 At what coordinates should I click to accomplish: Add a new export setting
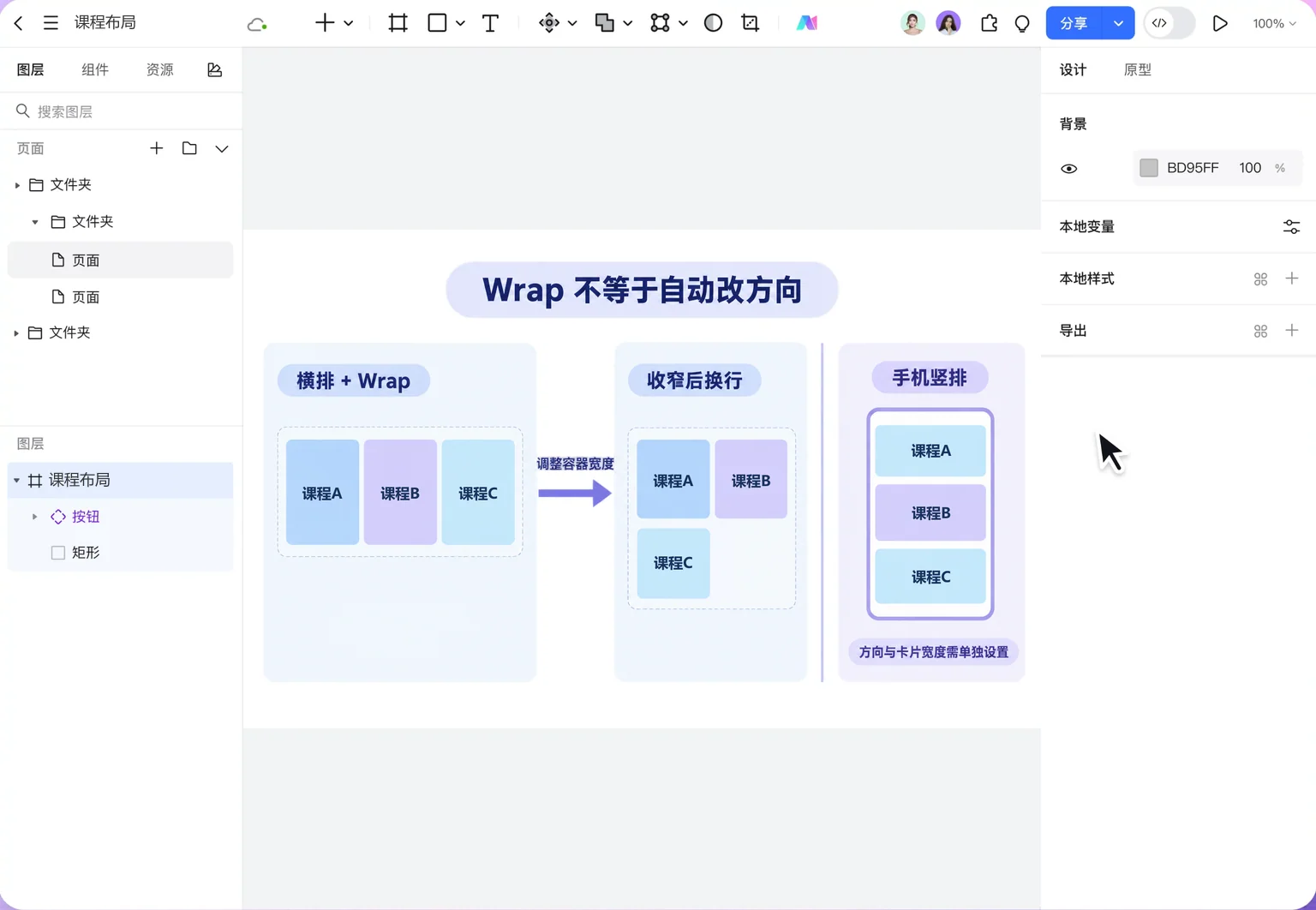pyautogui.click(x=1292, y=331)
